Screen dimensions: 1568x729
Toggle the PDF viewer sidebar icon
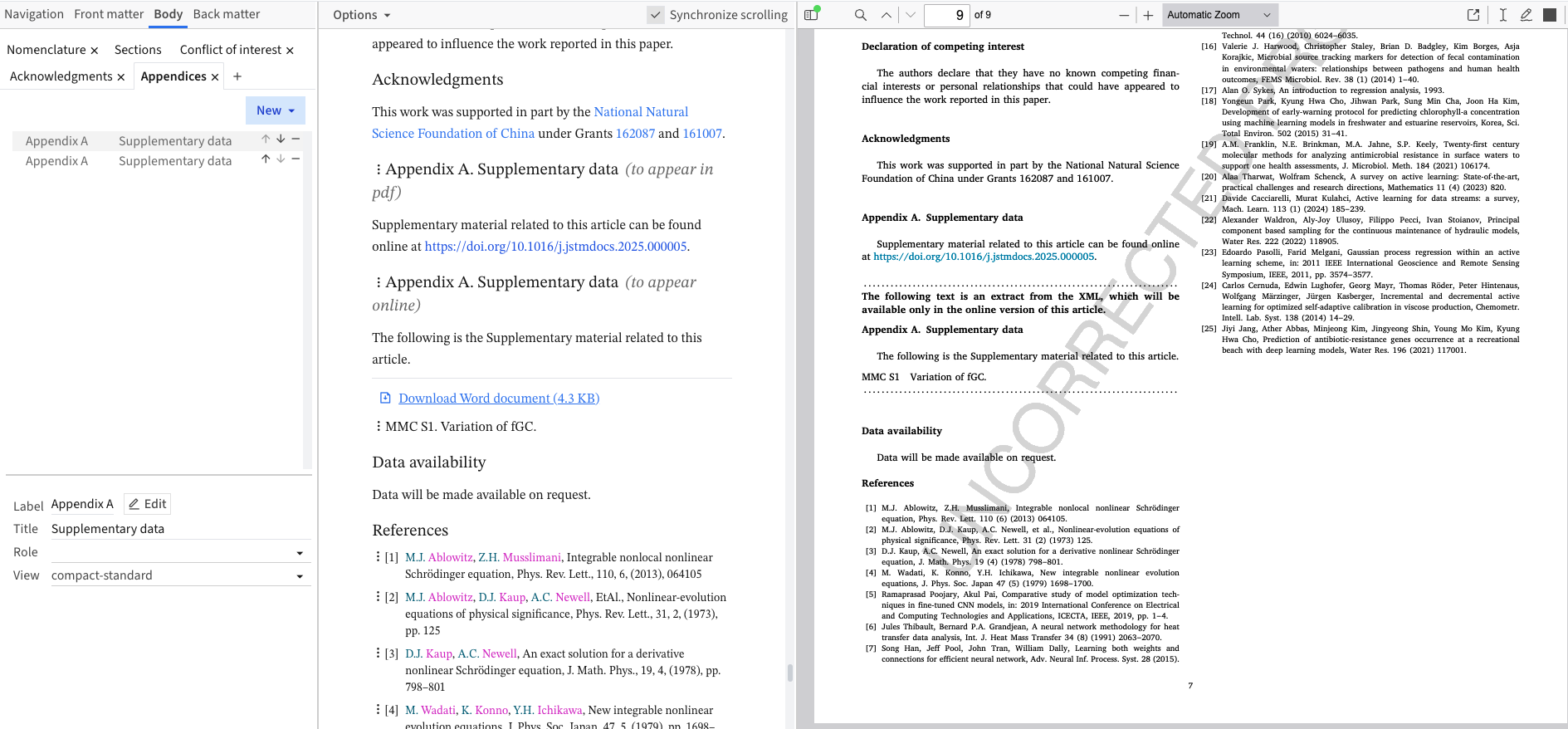tap(811, 15)
